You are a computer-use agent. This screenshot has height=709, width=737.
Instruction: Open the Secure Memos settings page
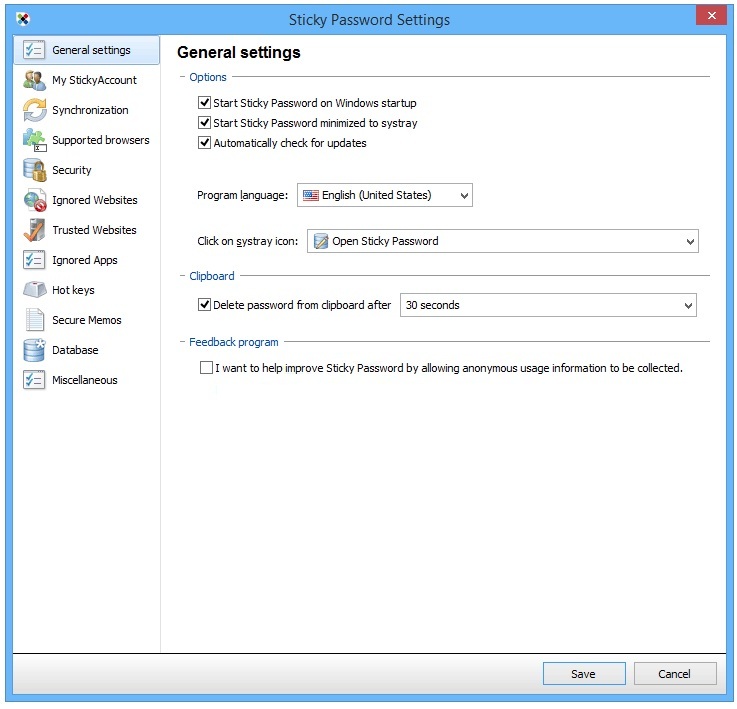(86, 320)
